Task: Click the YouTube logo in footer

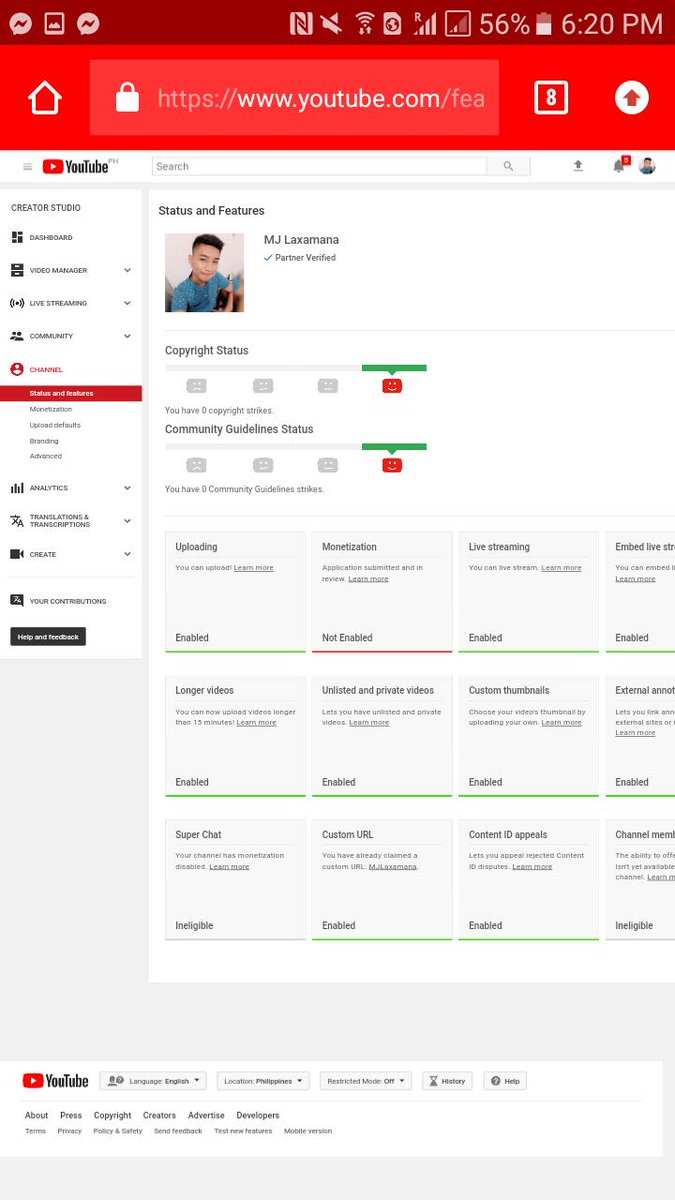Action: (x=55, y=1081)
